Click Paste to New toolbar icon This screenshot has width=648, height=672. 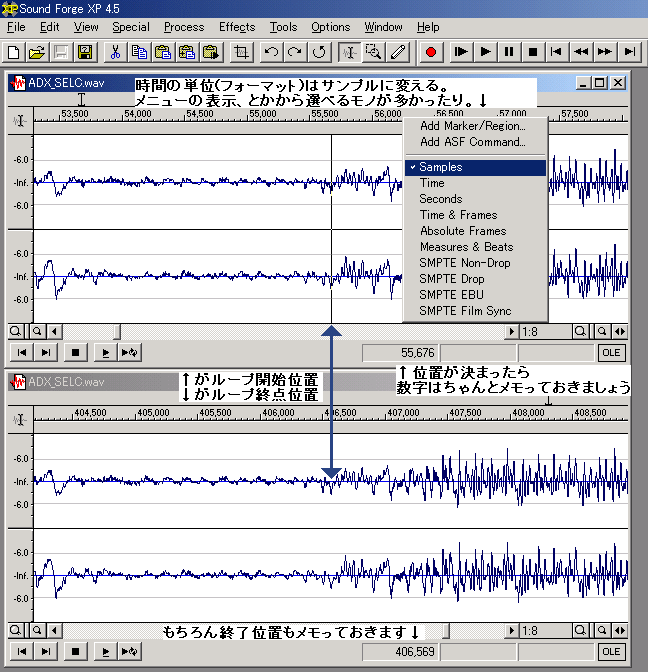[x=211, y=52]
